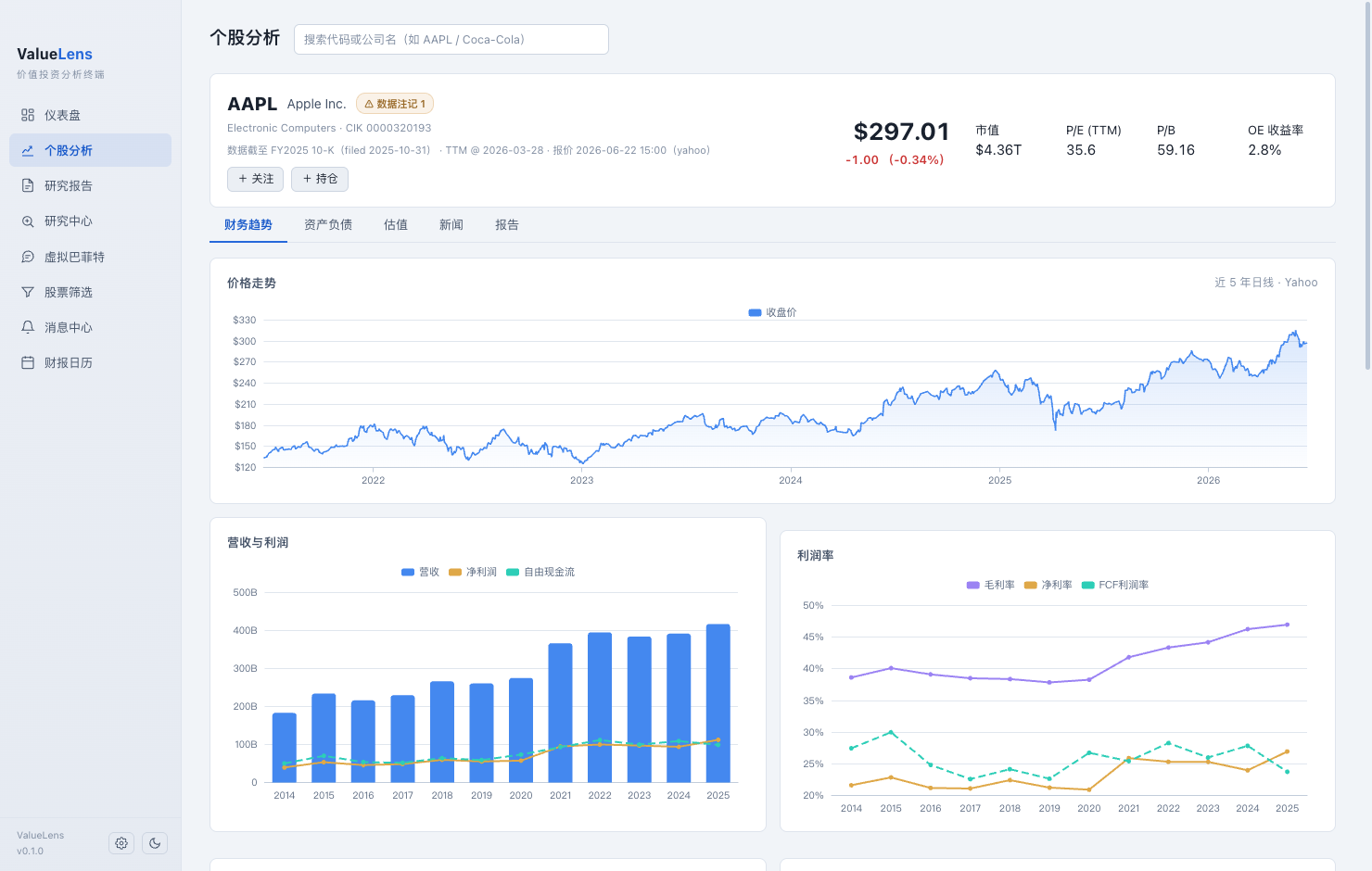Open the 股票筛选 funnel icon
Screen dimensions: 1372x871
[28, 292]
